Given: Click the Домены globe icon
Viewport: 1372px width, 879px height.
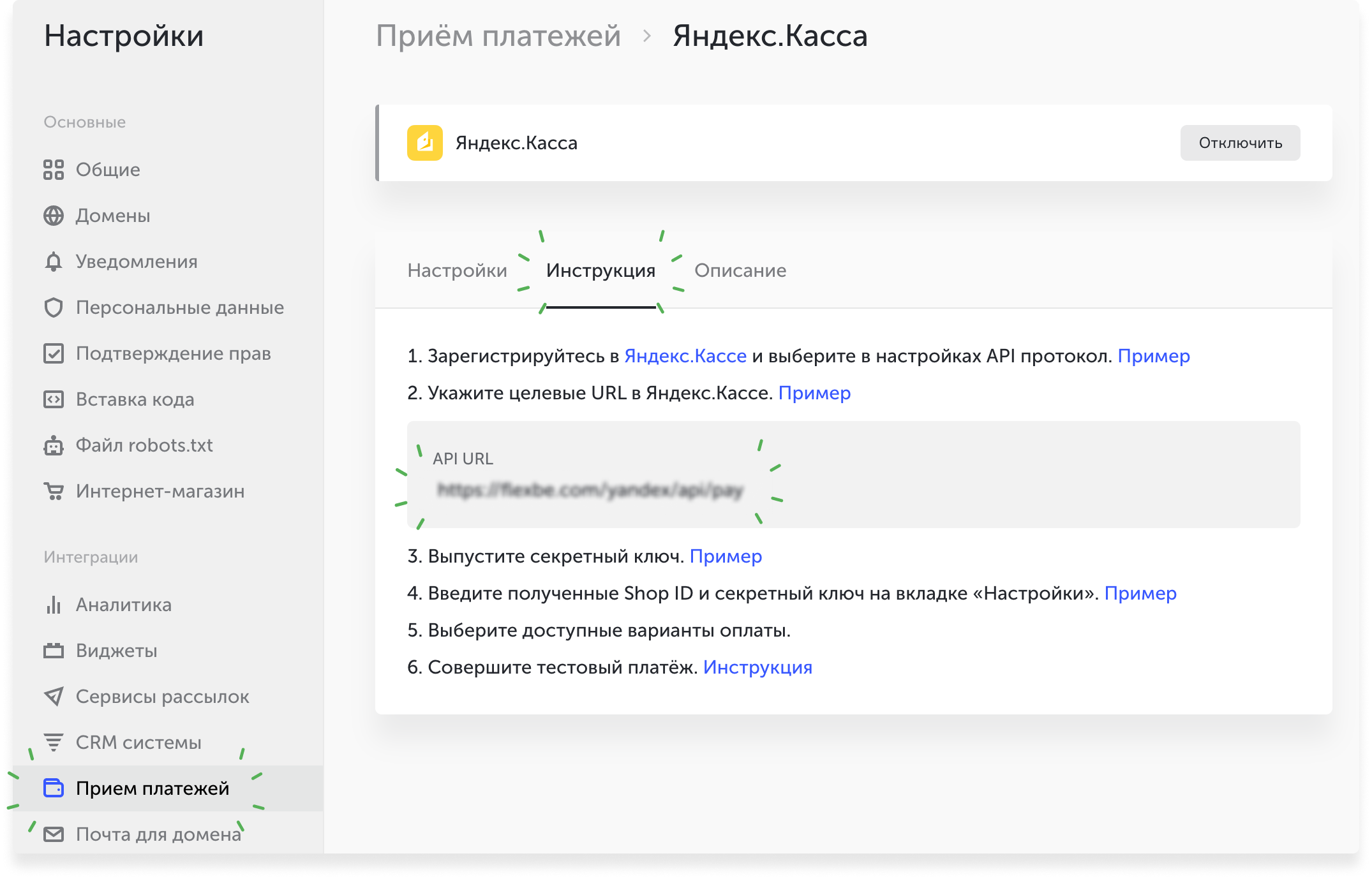Looking at the screenshot, I should tap(54, 216).
